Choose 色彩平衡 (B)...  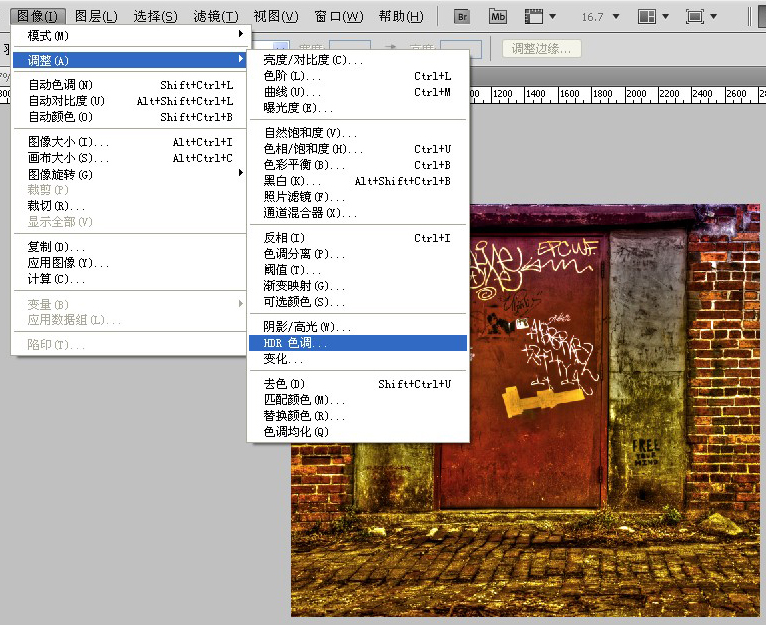coord(358,165)
